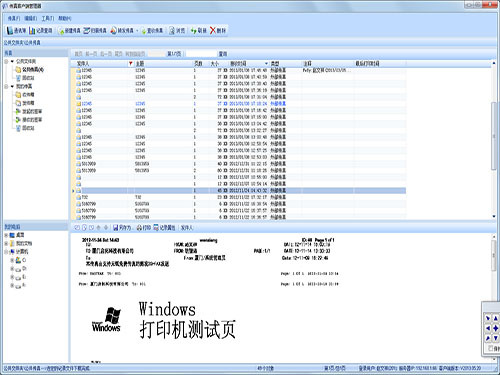The image size is (500, 375).
Task: Click the query button right of search field
Action: coord(223,54)
